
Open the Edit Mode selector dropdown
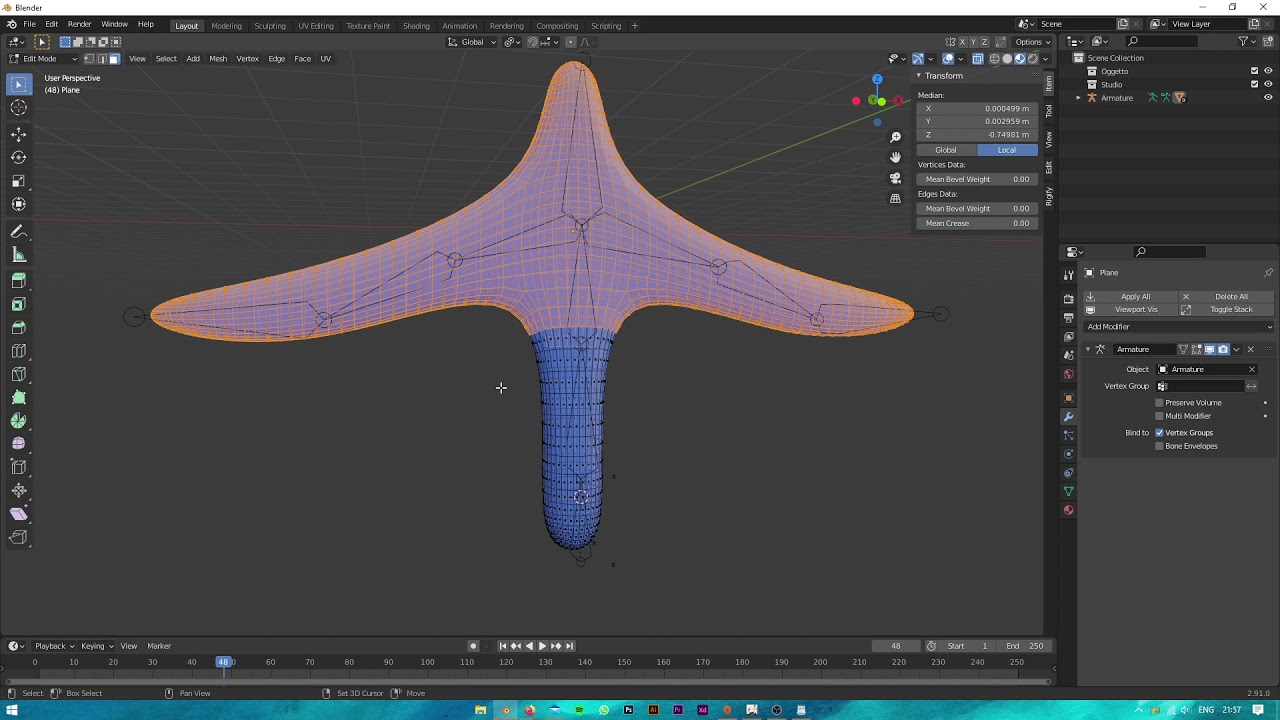point(43,59)
